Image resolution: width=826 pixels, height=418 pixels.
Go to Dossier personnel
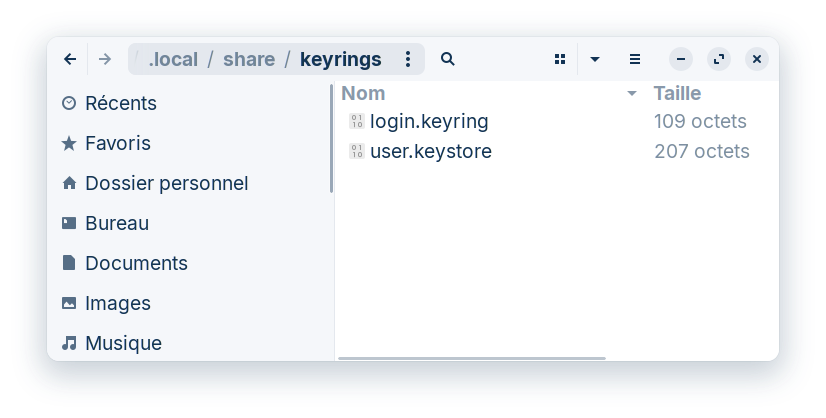click(166, 183)
